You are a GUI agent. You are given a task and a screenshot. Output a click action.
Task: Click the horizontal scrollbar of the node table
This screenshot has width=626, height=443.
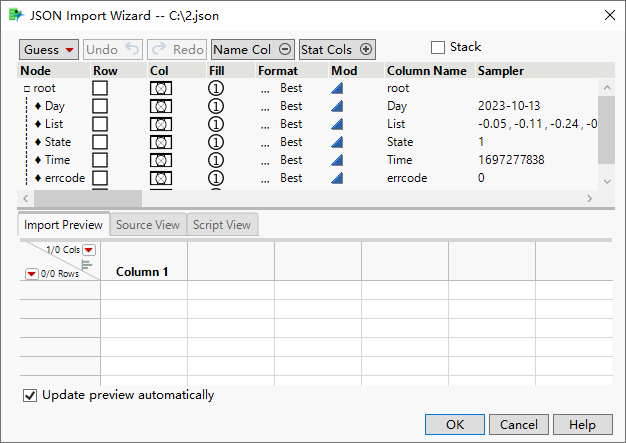(x=300, y=199)
